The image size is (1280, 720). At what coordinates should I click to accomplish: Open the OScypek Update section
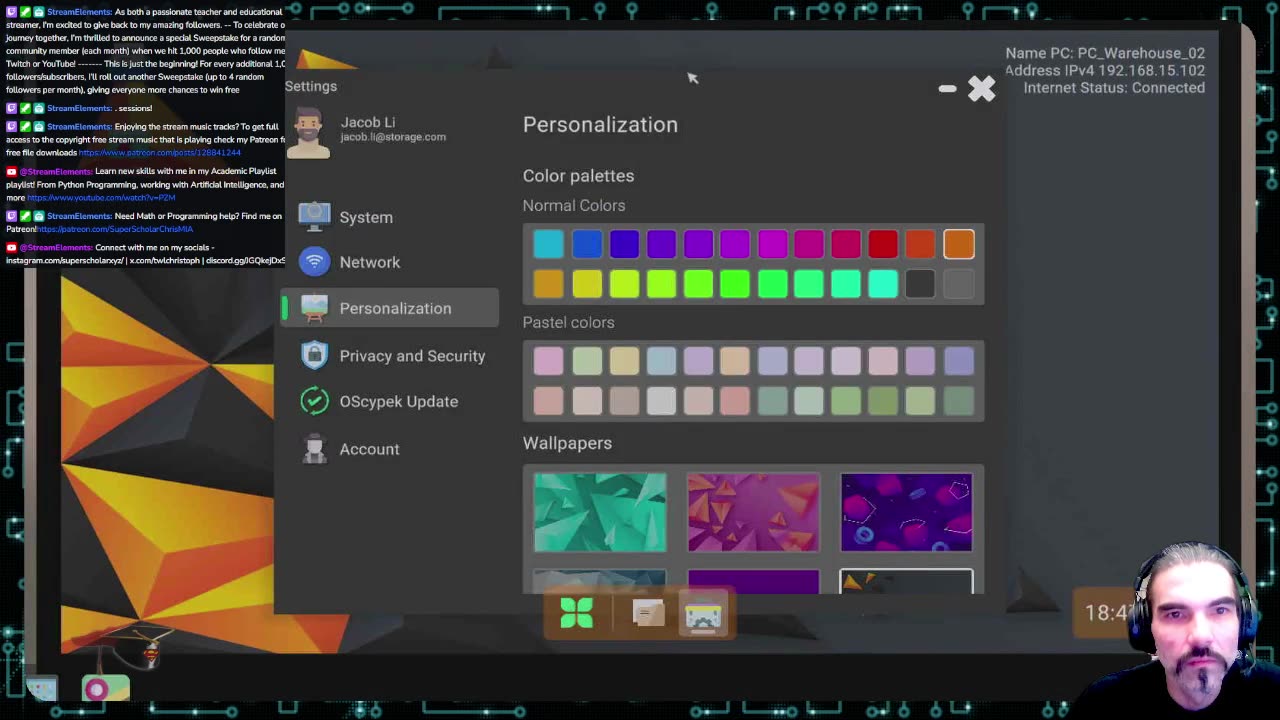(x=390, y=401)
